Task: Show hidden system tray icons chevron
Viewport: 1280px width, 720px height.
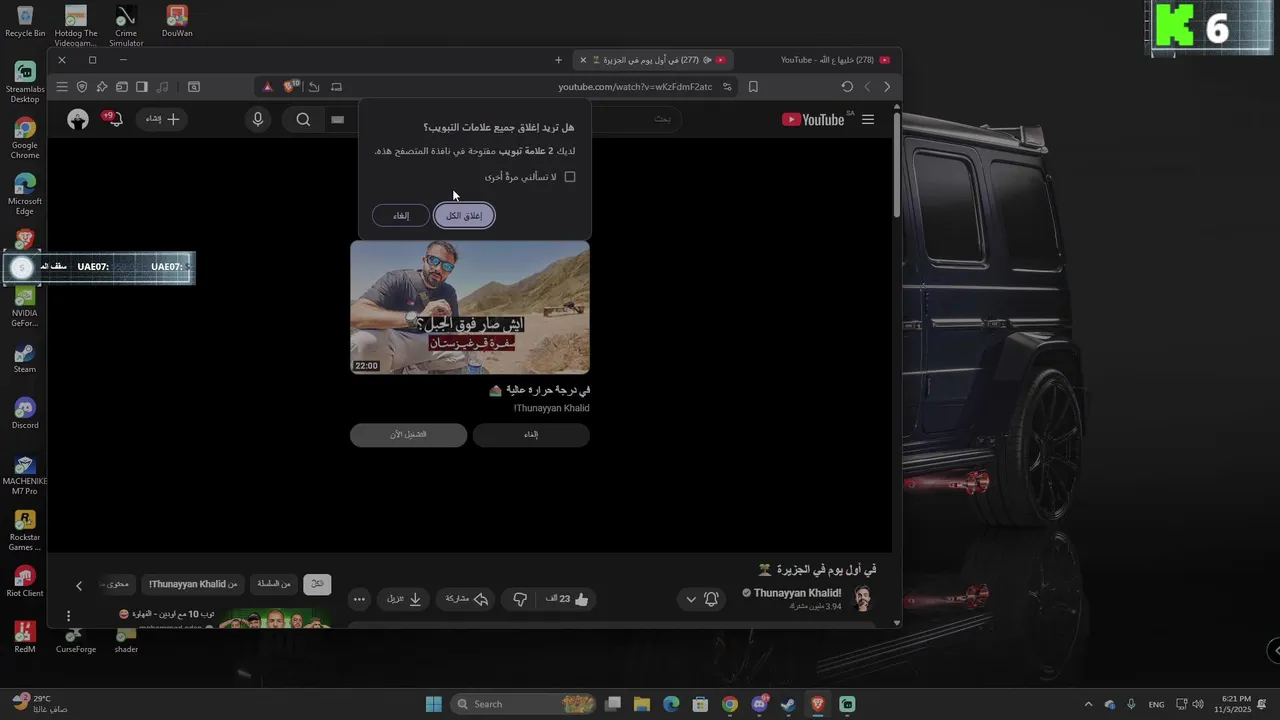Action: pyautogui.click(x=1088, y=704)
